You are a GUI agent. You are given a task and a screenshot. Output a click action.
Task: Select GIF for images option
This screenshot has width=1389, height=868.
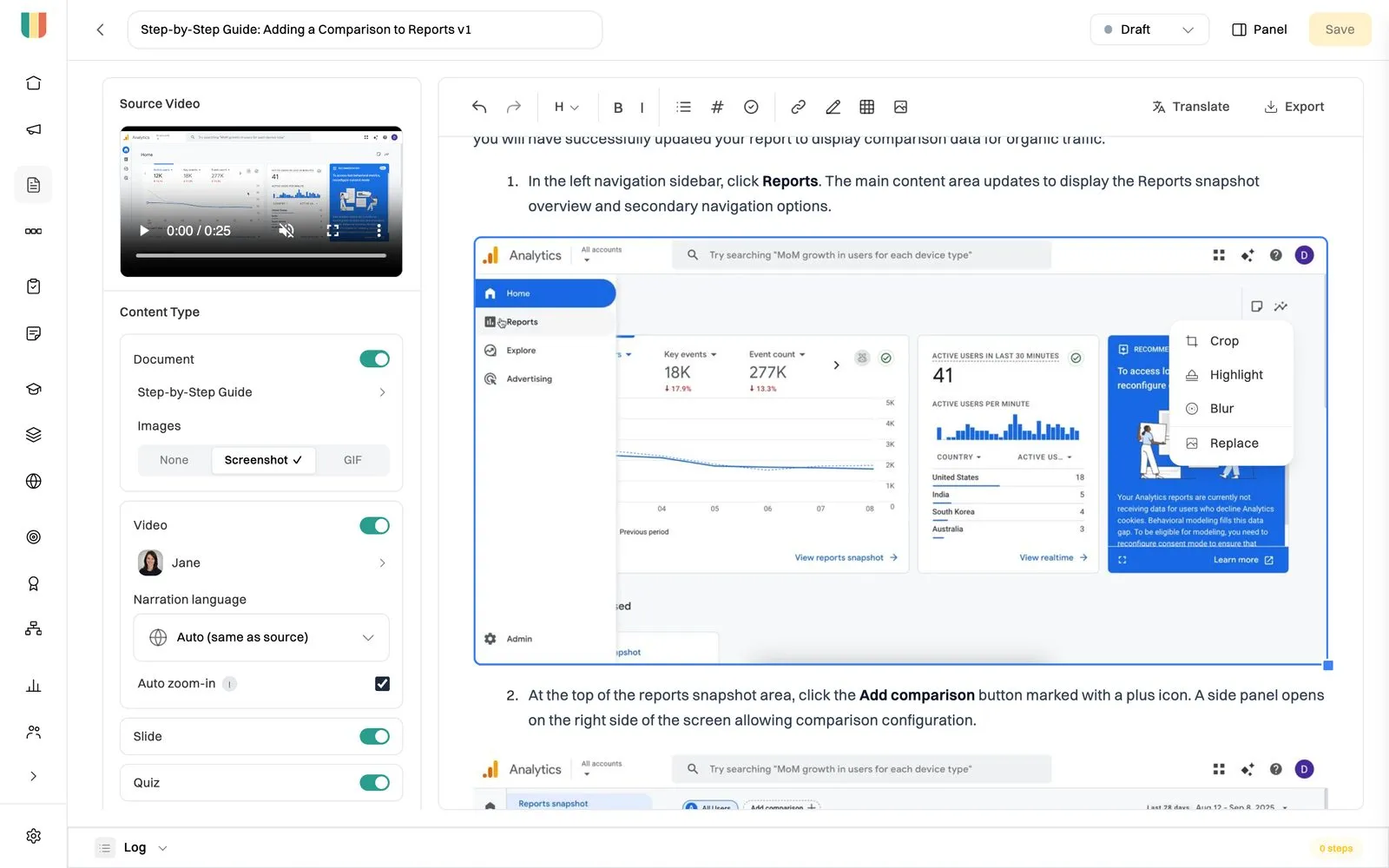[x=352, y=460]
